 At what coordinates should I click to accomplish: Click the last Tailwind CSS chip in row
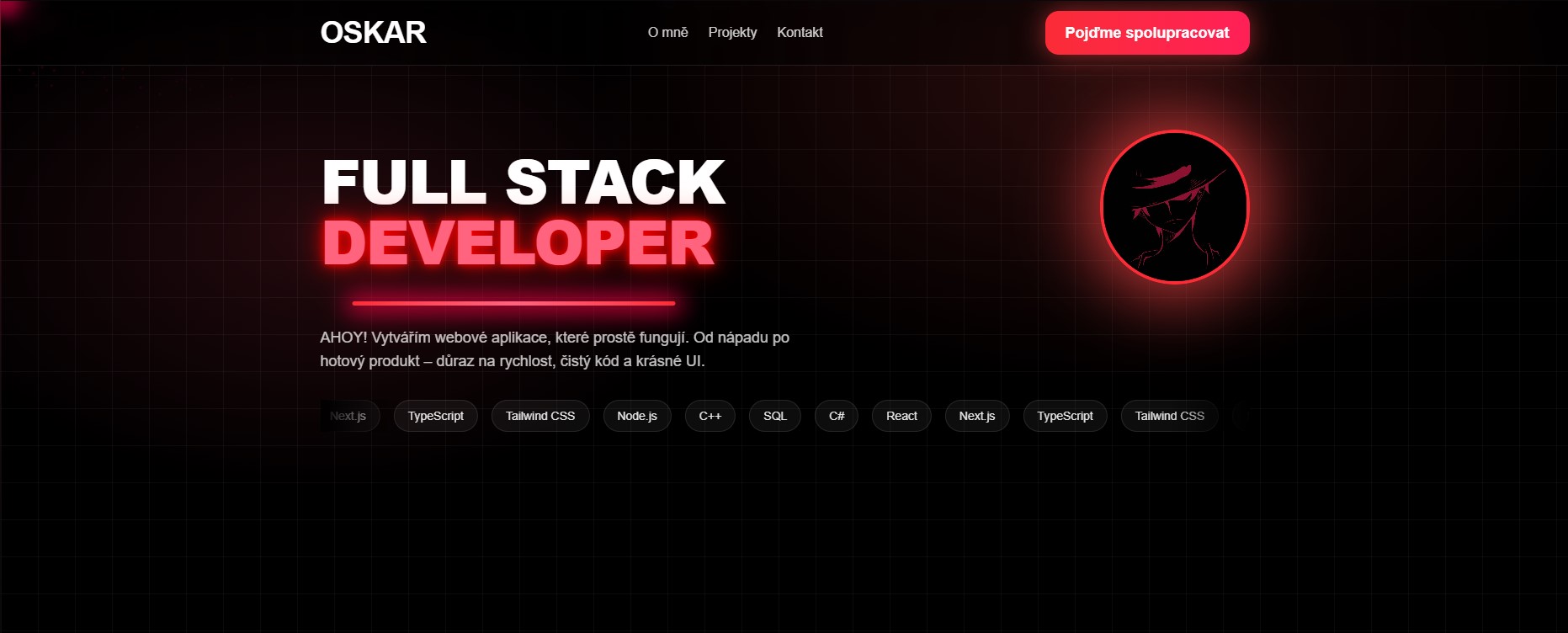[1168, 416]
